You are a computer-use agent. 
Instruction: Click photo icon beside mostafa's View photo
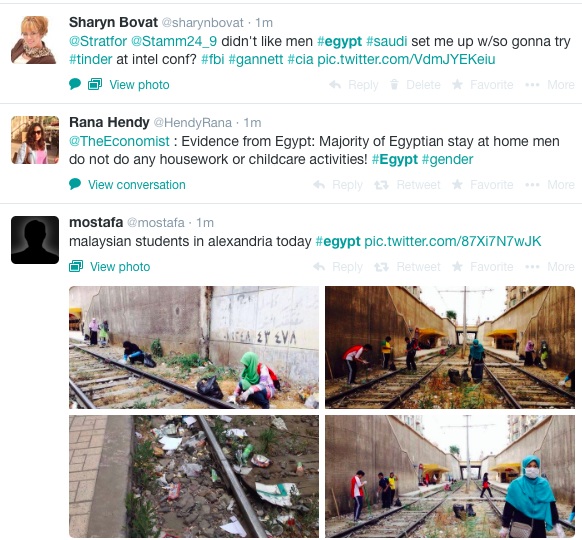point(76,266)
